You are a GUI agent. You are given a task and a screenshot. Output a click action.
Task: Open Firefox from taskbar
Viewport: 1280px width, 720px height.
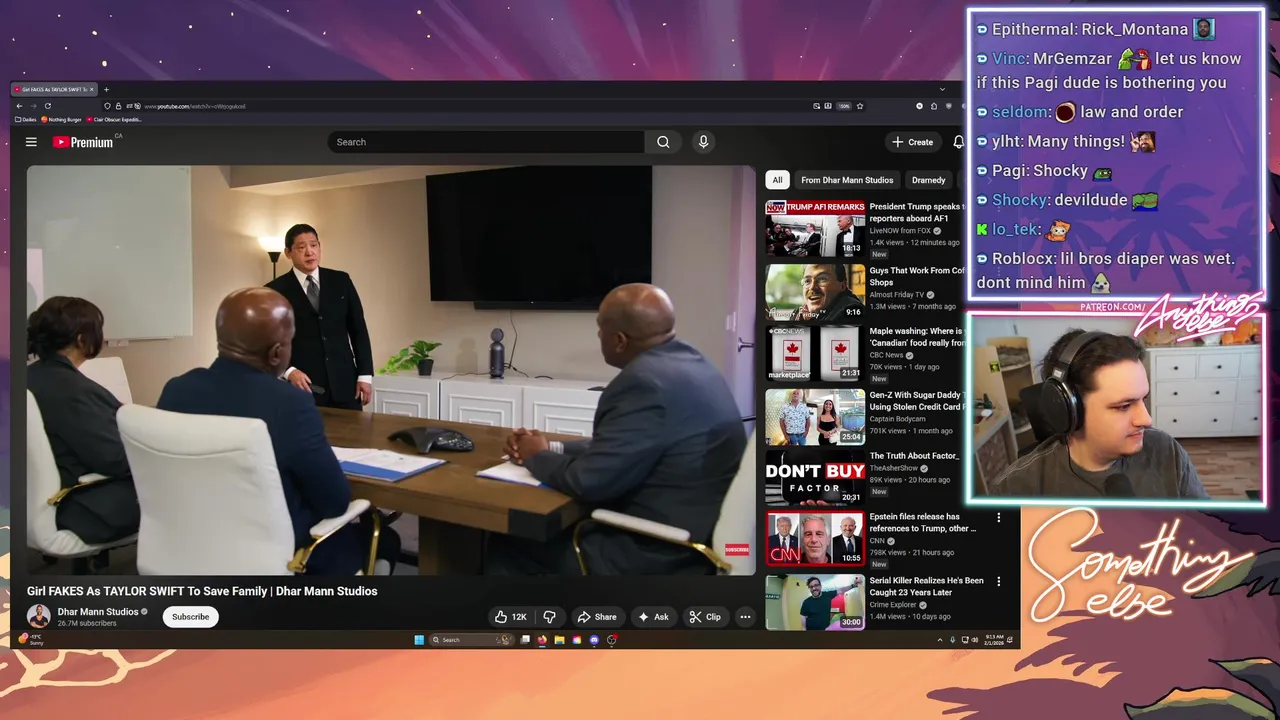[543, 640]
